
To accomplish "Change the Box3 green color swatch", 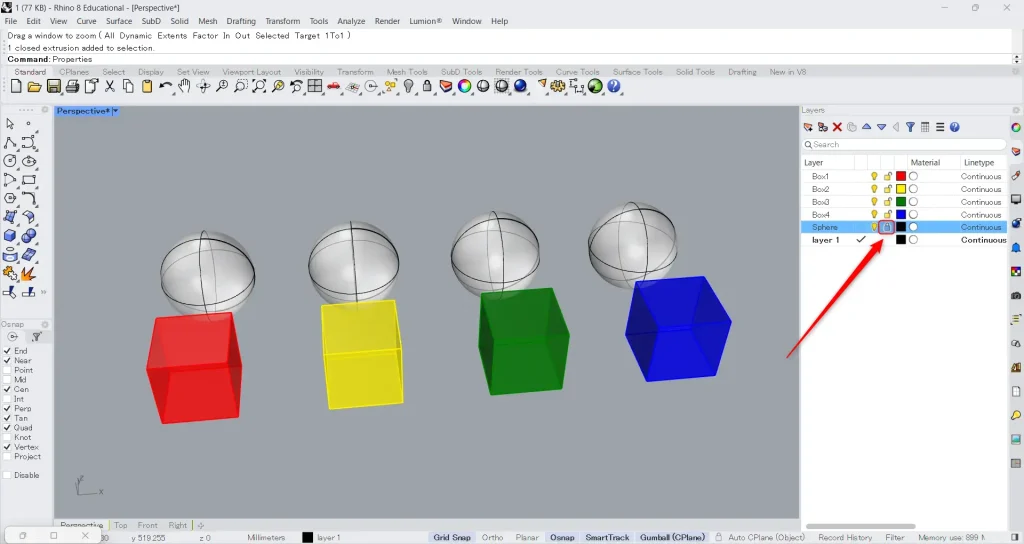I will pyautogui.click(x=900, y=202).
